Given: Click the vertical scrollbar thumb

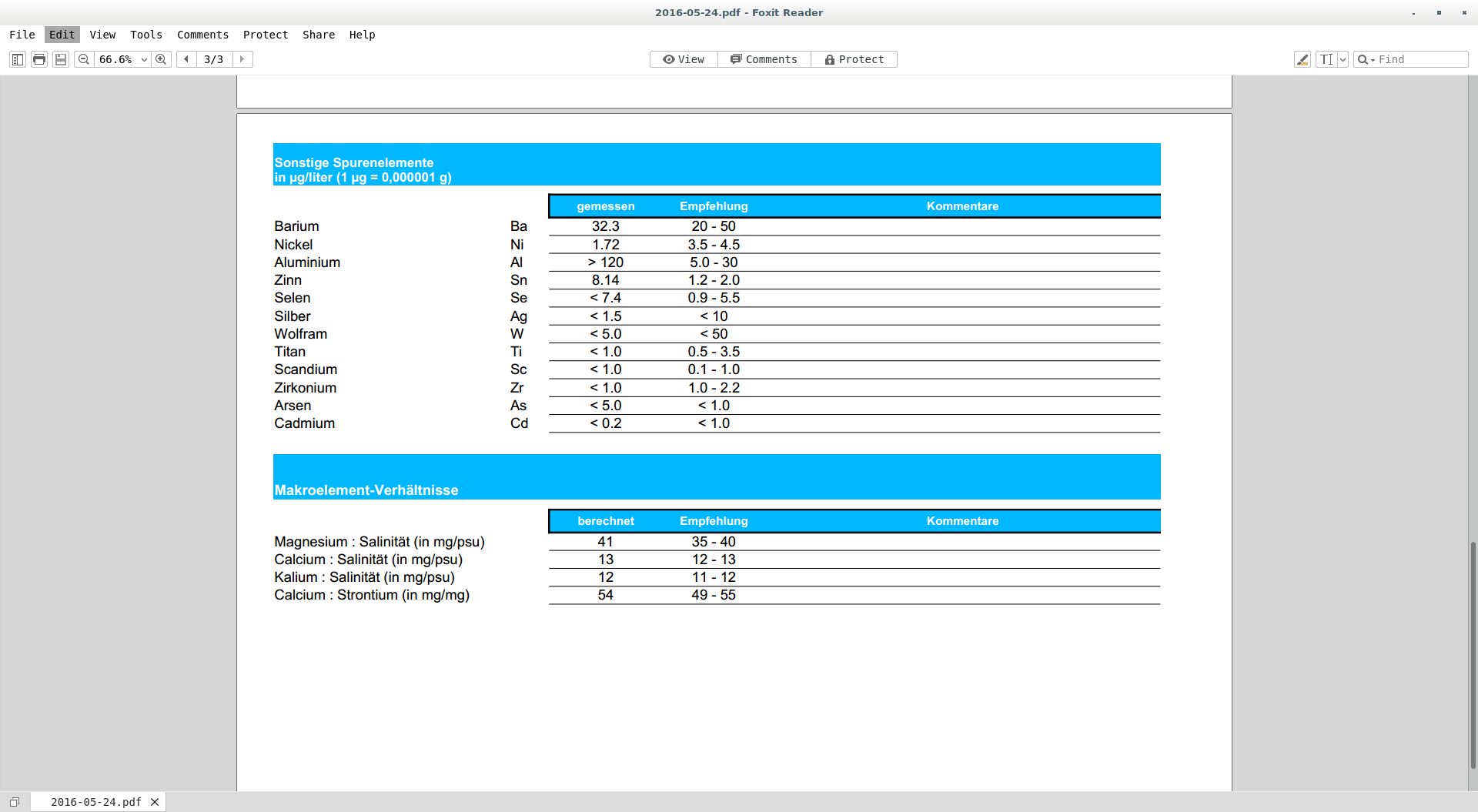Looking at the screenshot, I should 1473,654.
